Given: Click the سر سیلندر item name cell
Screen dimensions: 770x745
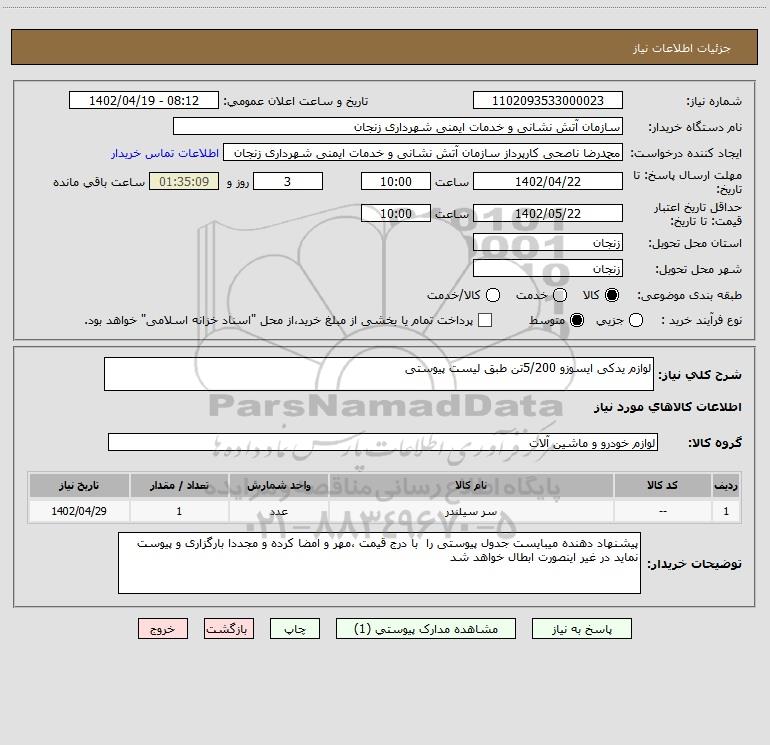Looking at the screenshot, I should click(471, 511).
